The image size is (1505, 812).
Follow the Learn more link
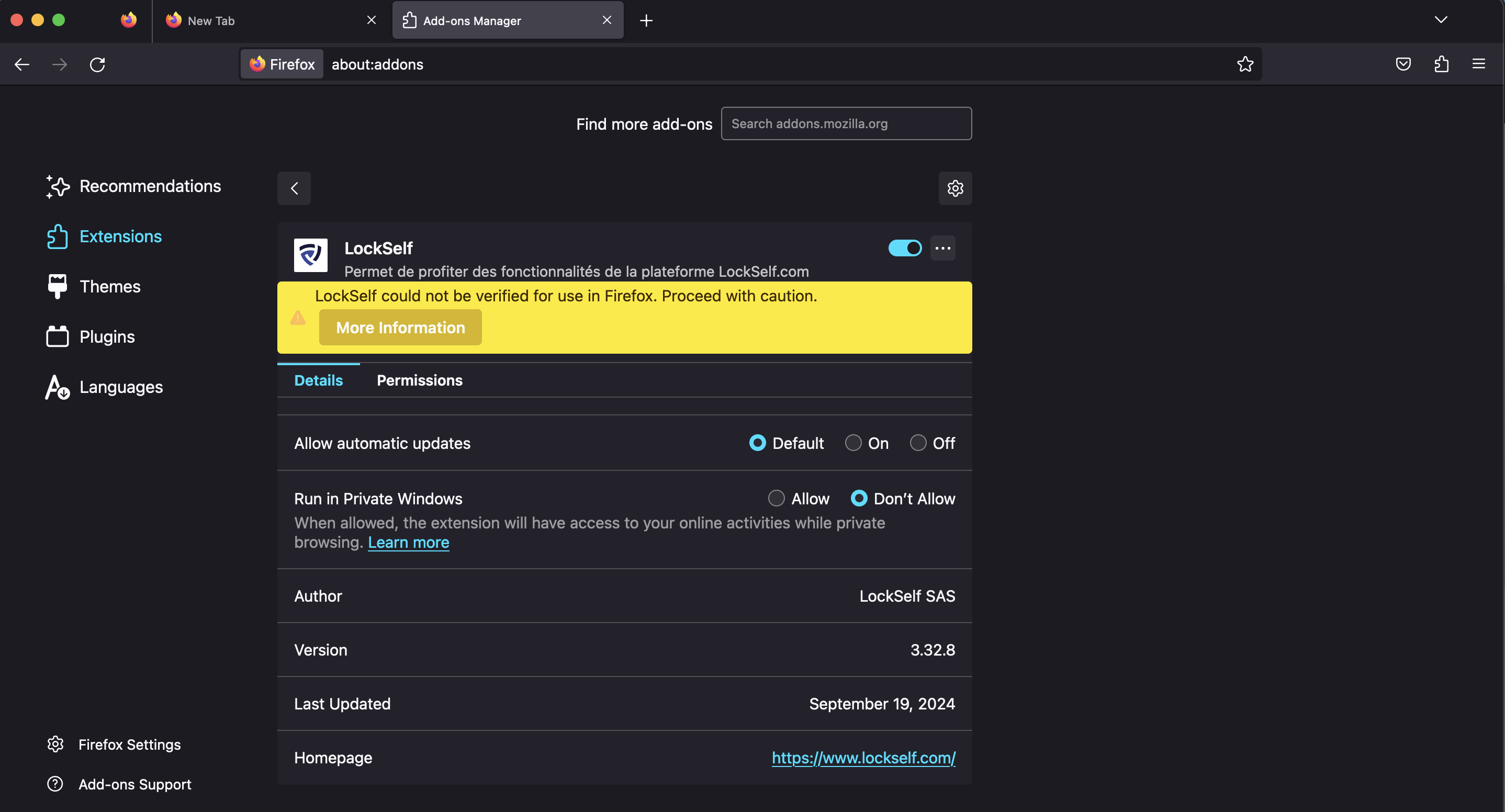pos(408,543)
